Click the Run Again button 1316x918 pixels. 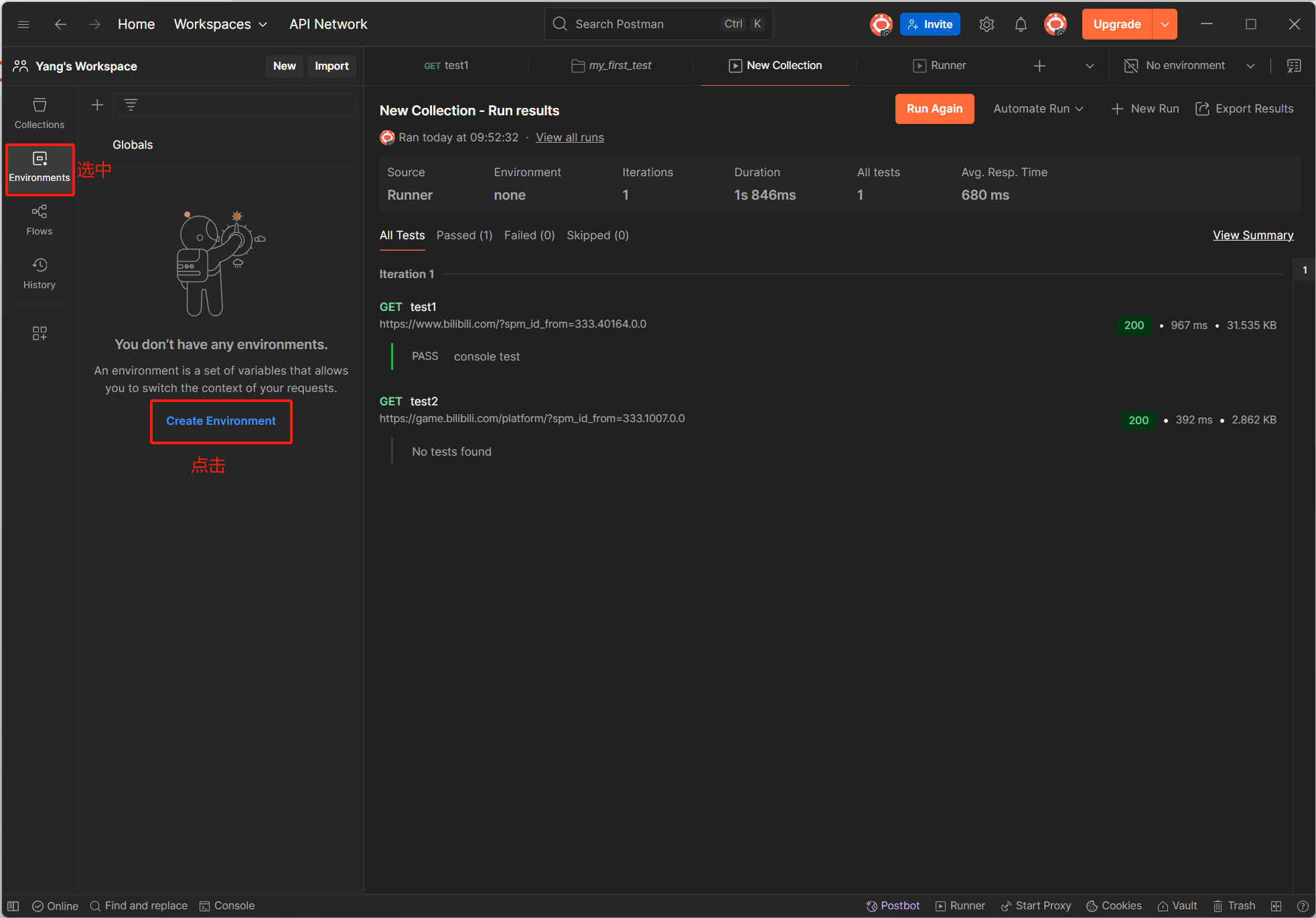click(x=934, y=109)
